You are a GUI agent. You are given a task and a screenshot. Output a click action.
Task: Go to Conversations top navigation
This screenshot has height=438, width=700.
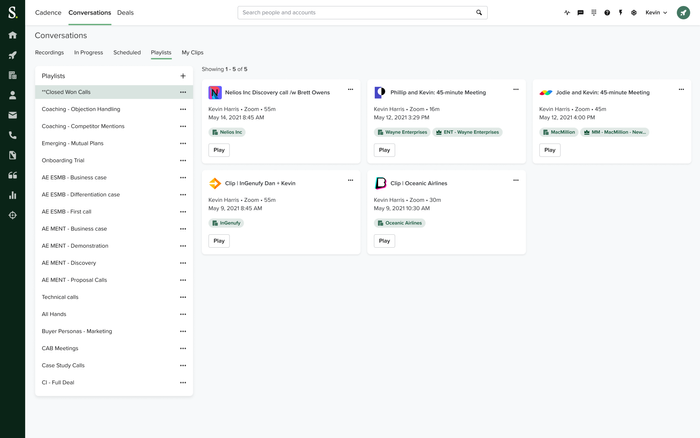pos(90,13)
